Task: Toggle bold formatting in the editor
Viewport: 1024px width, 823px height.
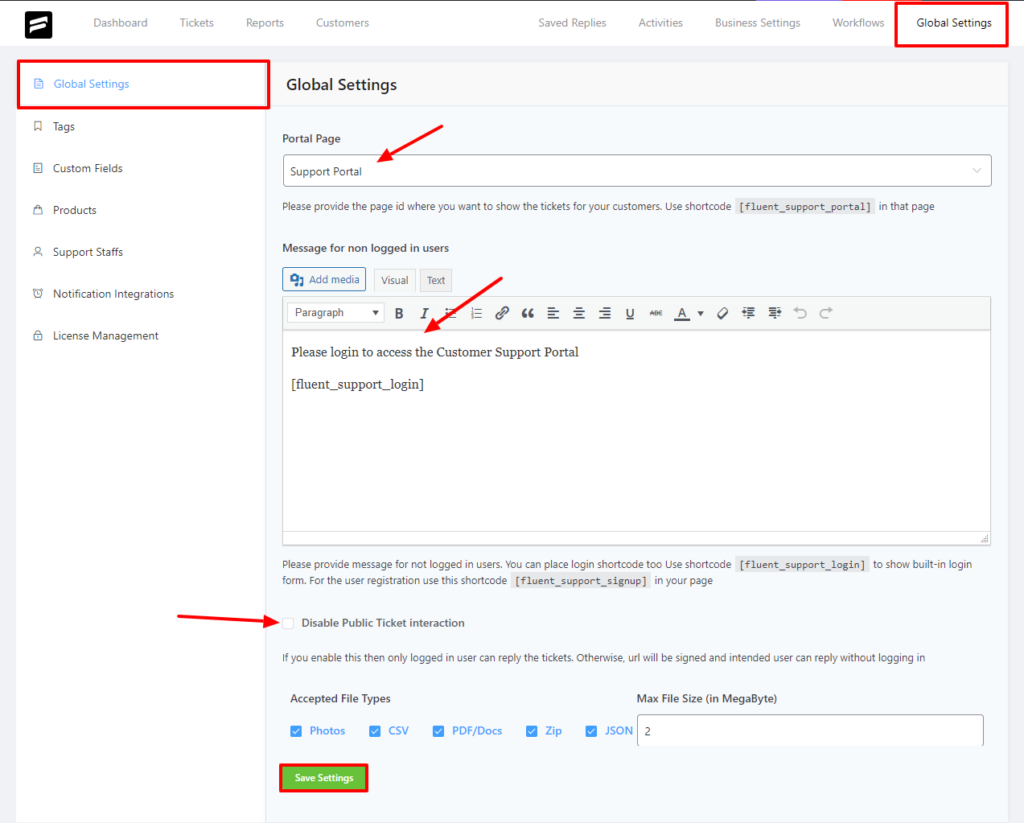Action: pos(399,313)
